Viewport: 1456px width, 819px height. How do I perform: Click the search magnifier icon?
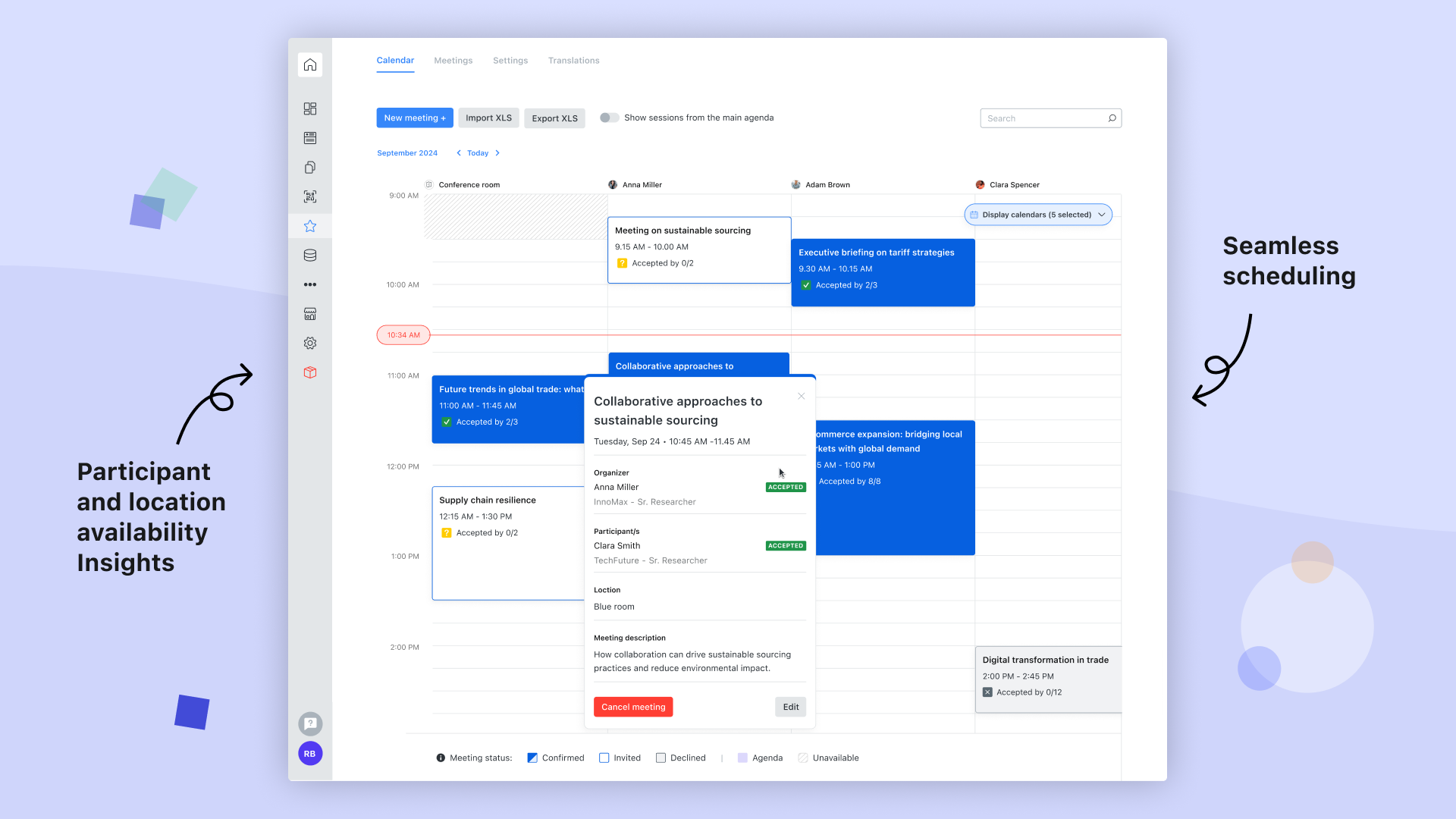click(x=1112, y=118)
